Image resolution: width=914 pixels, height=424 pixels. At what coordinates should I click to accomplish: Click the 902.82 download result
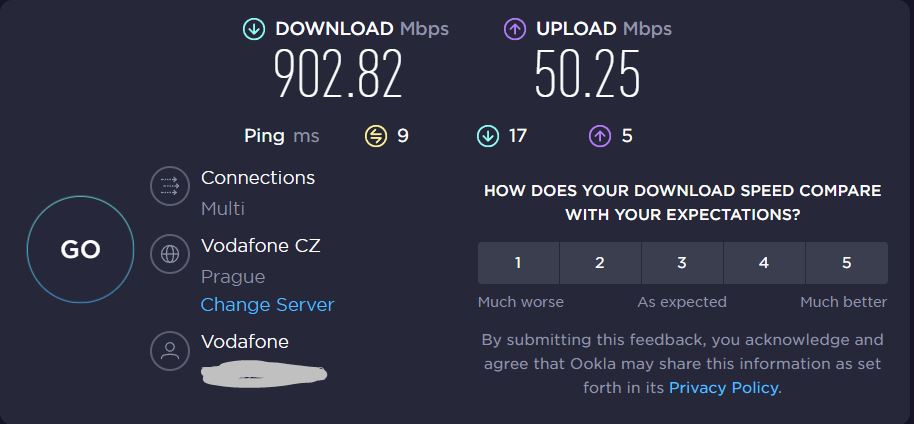tap(338, 73)
